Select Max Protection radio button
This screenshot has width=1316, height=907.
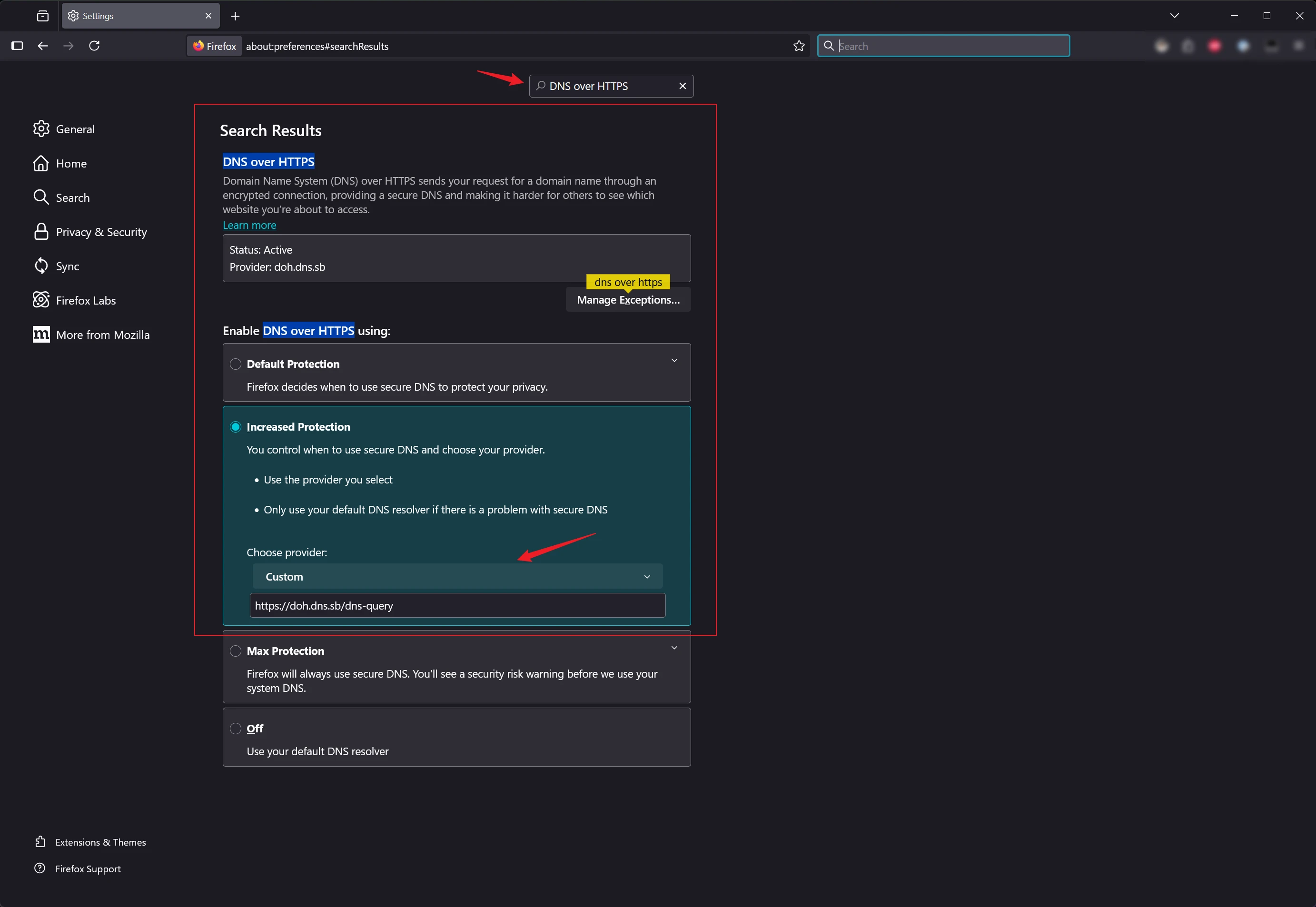[235, 651]
